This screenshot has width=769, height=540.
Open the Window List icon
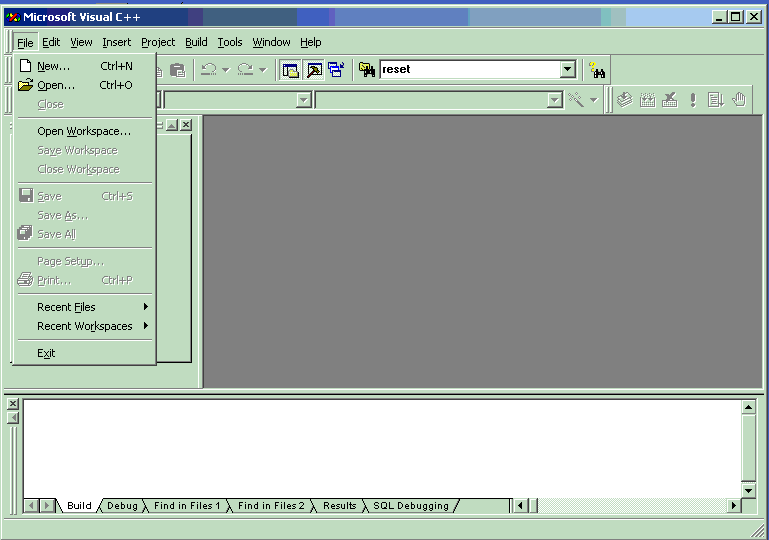(336, 70)
